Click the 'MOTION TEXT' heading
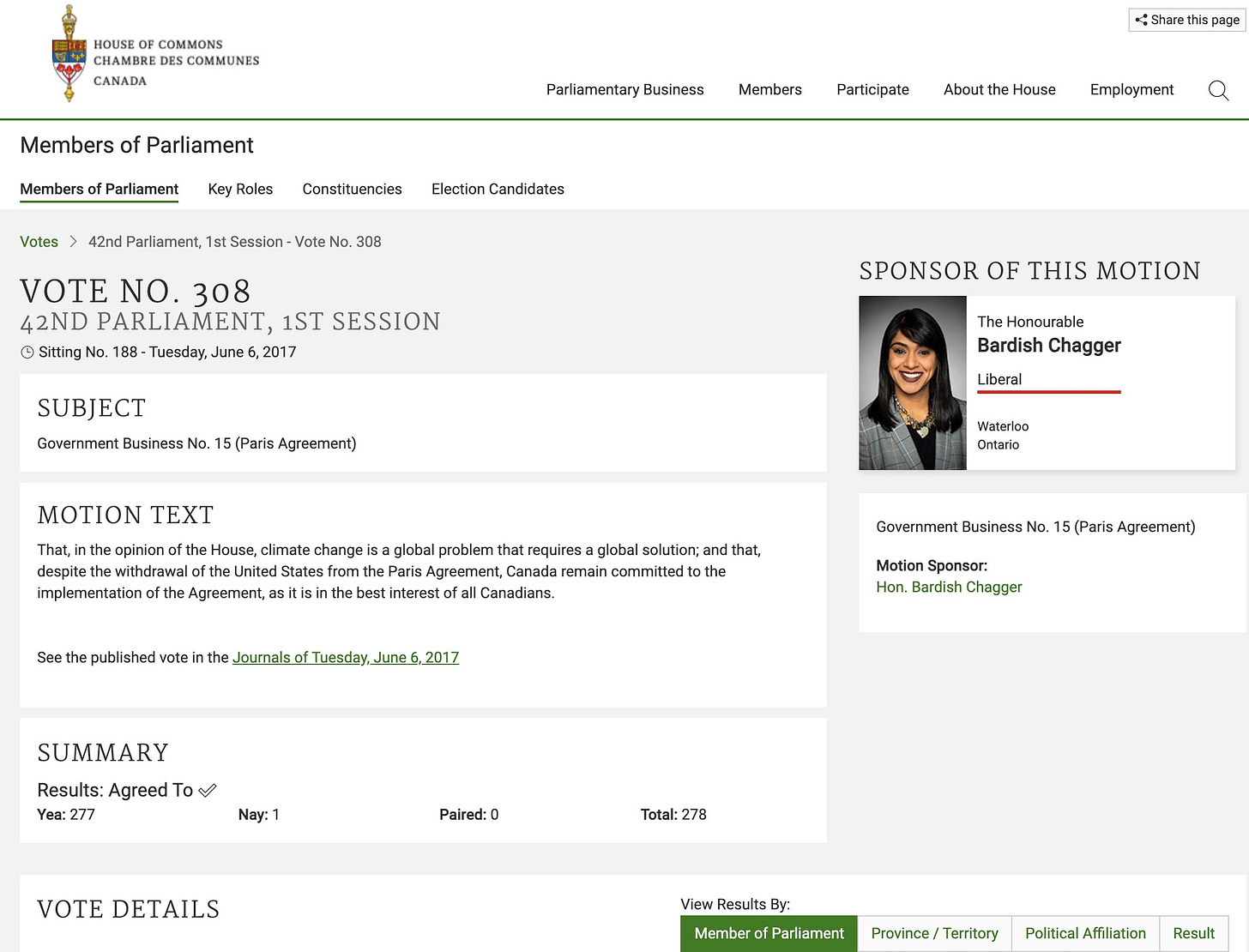This screenshot has height=952, width=1249. [125, 515]
